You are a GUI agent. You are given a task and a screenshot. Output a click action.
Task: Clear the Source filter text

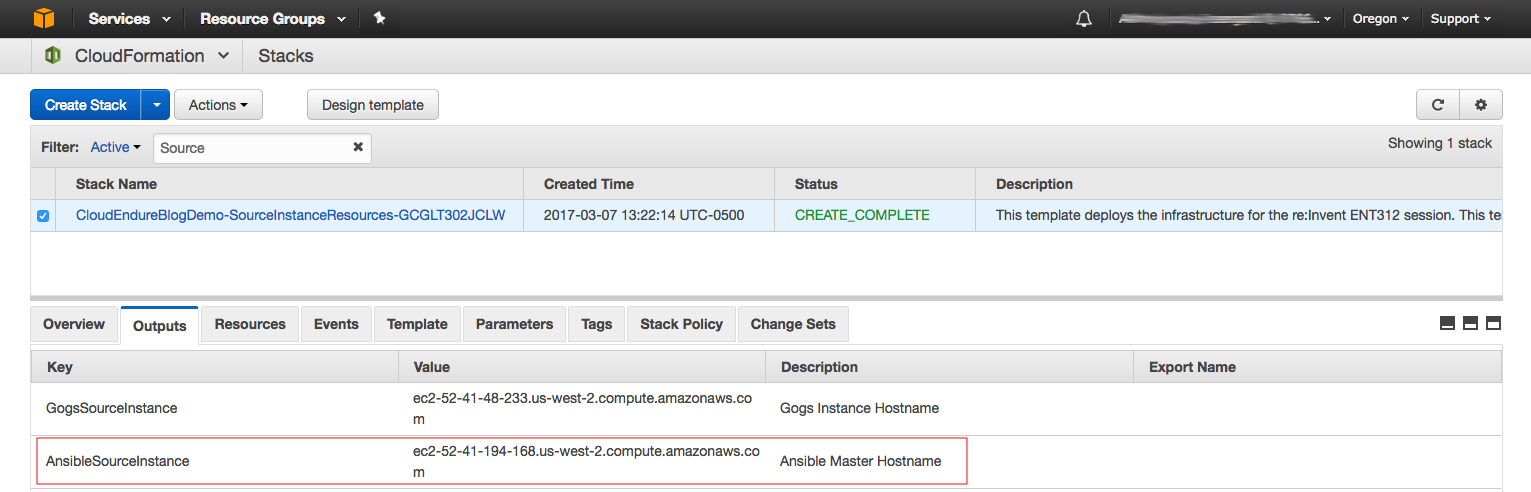358,147
